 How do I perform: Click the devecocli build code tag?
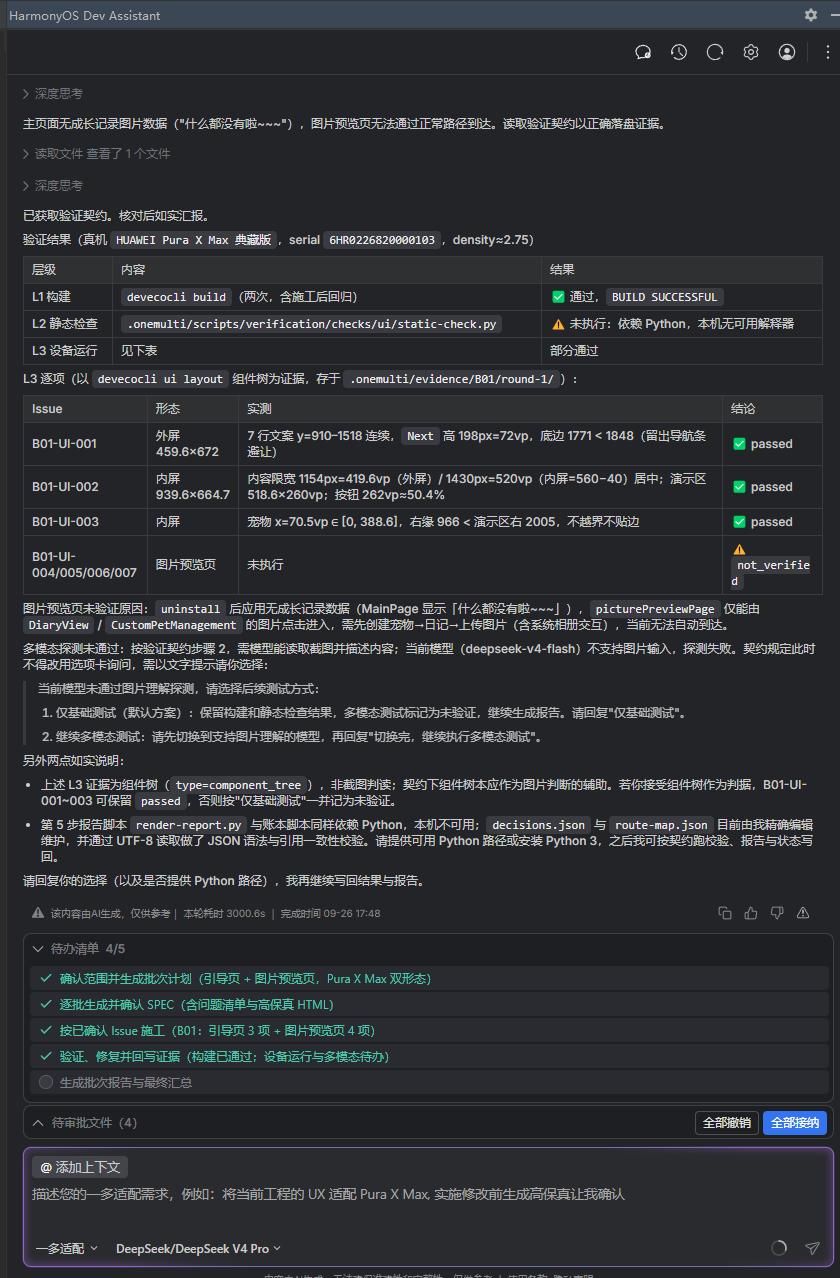pos(177,297)
